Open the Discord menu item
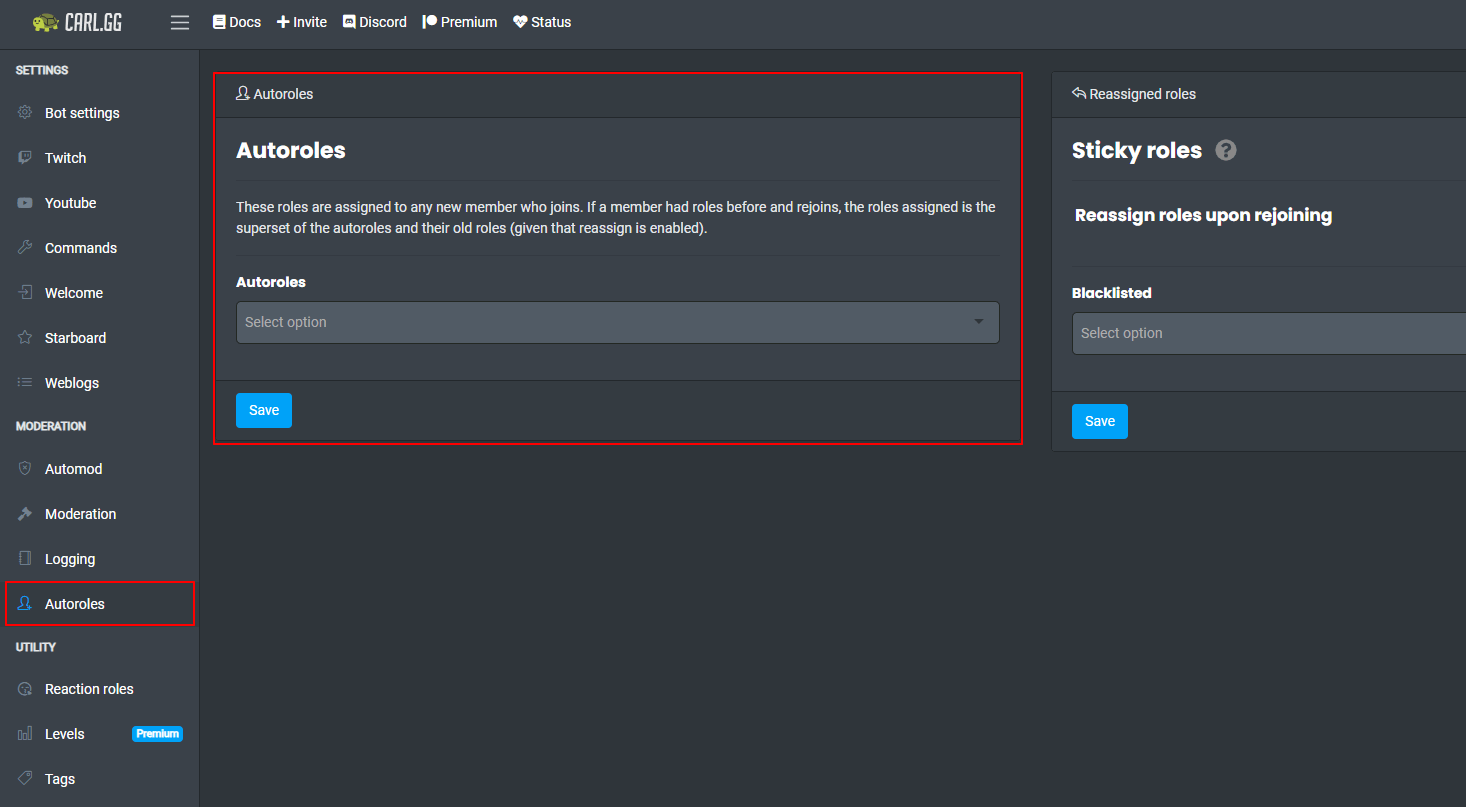This screenshot has height=807, width=1466. 375,21
